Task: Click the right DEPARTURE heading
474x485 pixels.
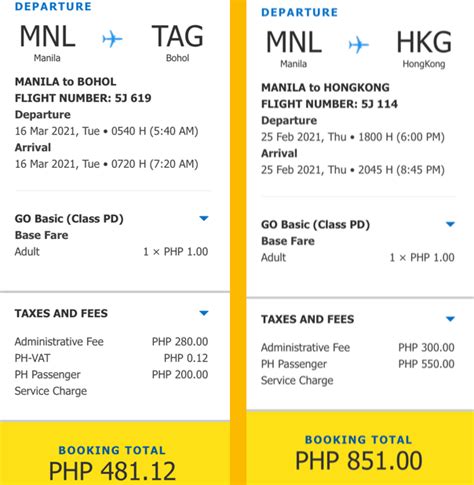Action: coord(299,12)
